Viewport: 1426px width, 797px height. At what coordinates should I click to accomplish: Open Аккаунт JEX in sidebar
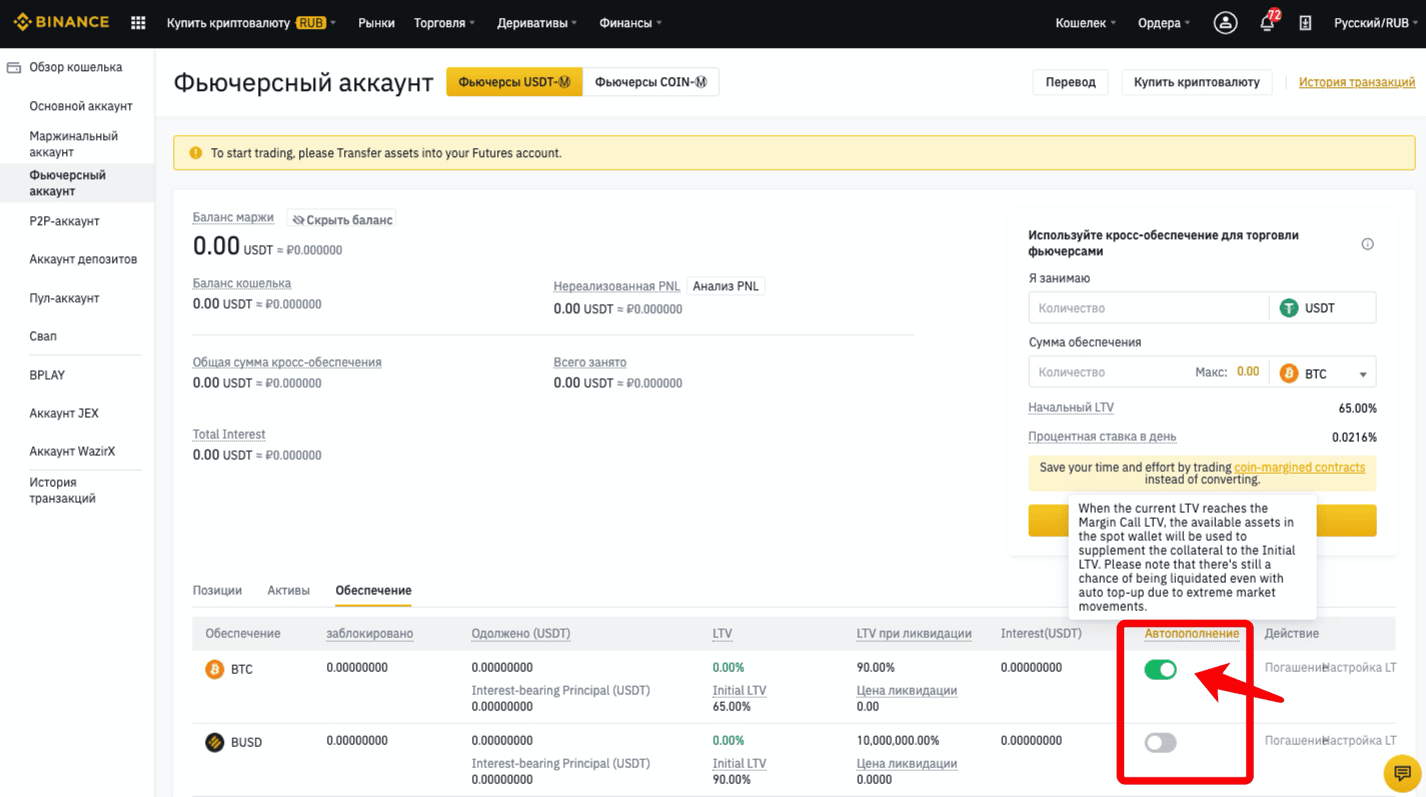pos(64,413)
